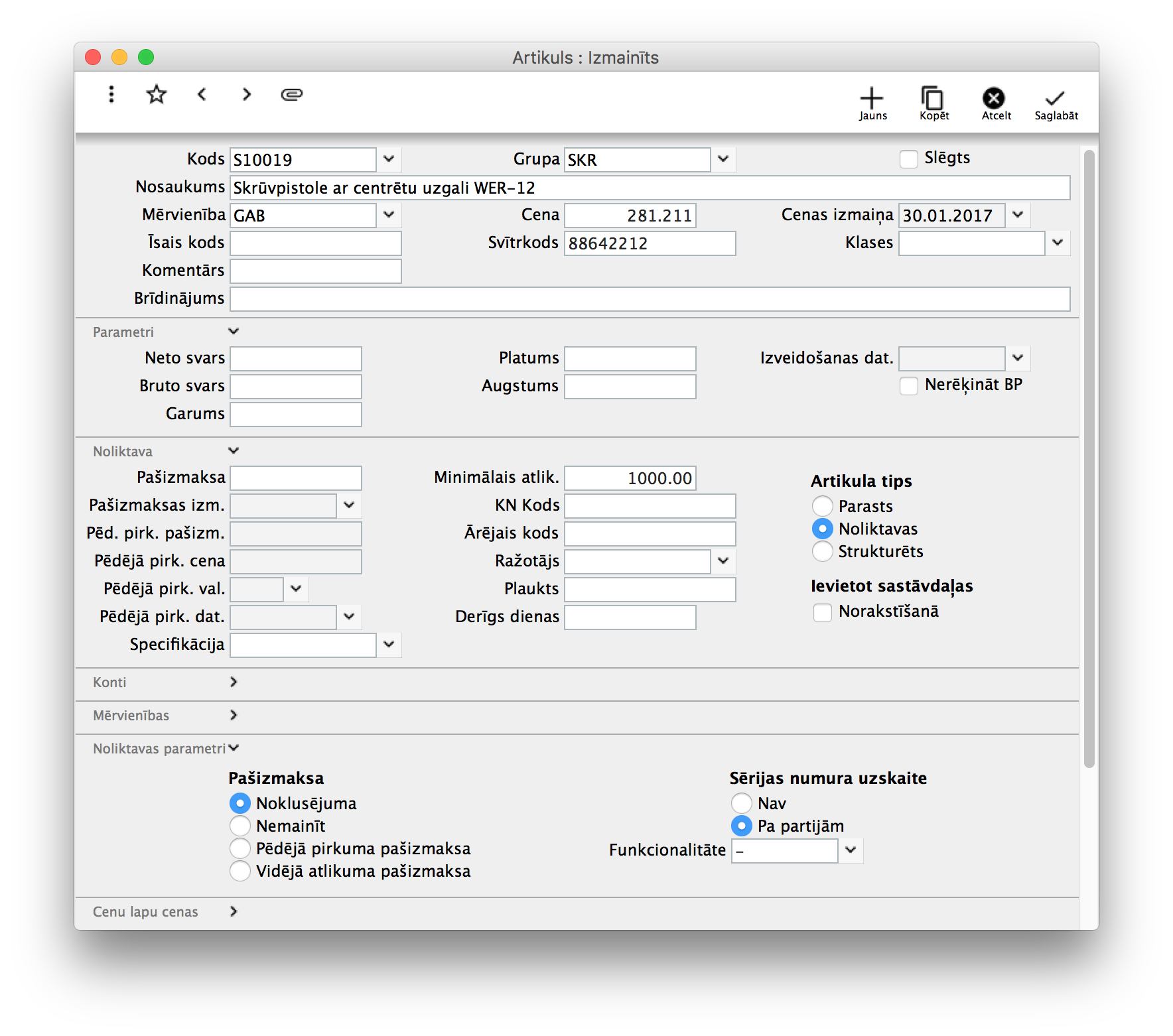The image size is (1173, 1036).
Task: Cancel changes with Atcelt
Action: tap(995, 103)
